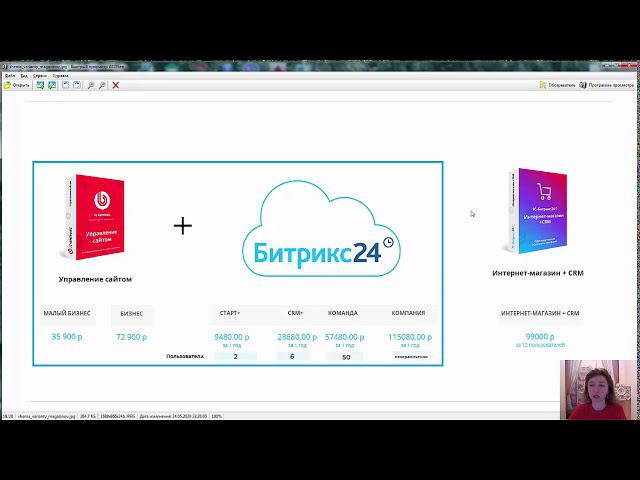Rotate the image left
640x480 pixels.
65,85
